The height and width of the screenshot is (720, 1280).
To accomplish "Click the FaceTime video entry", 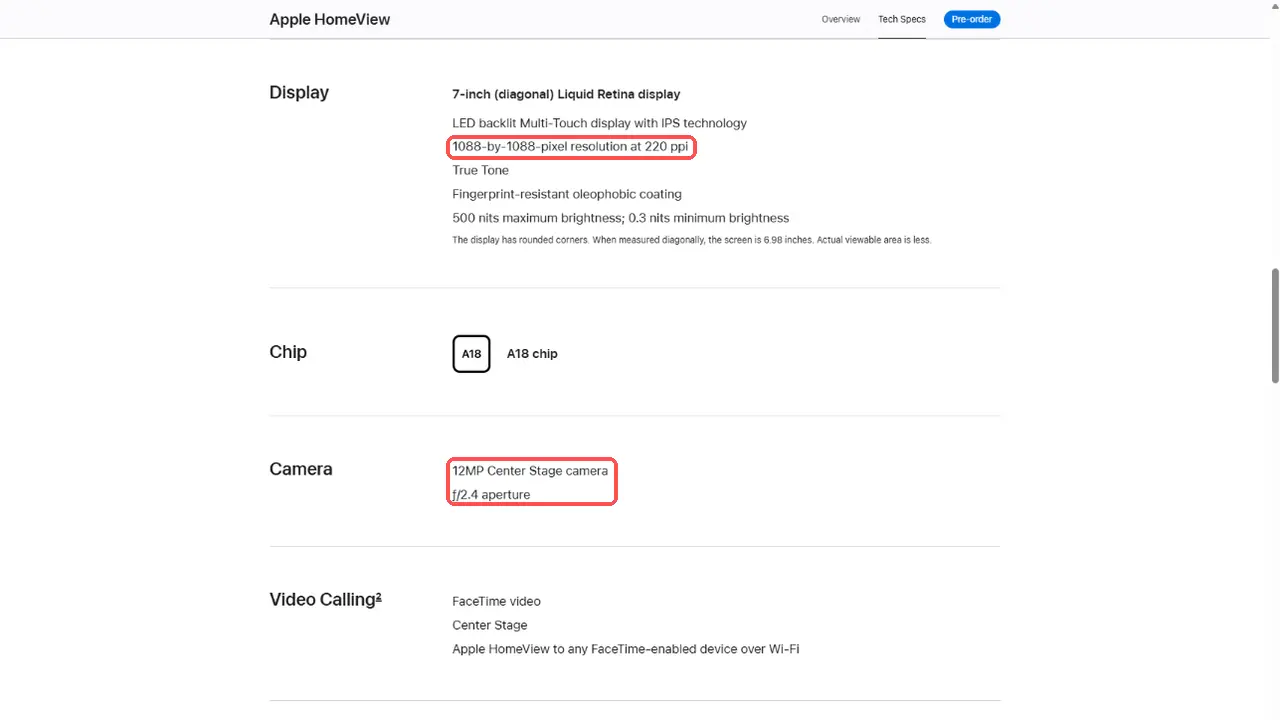I will [x=497, y=602].
